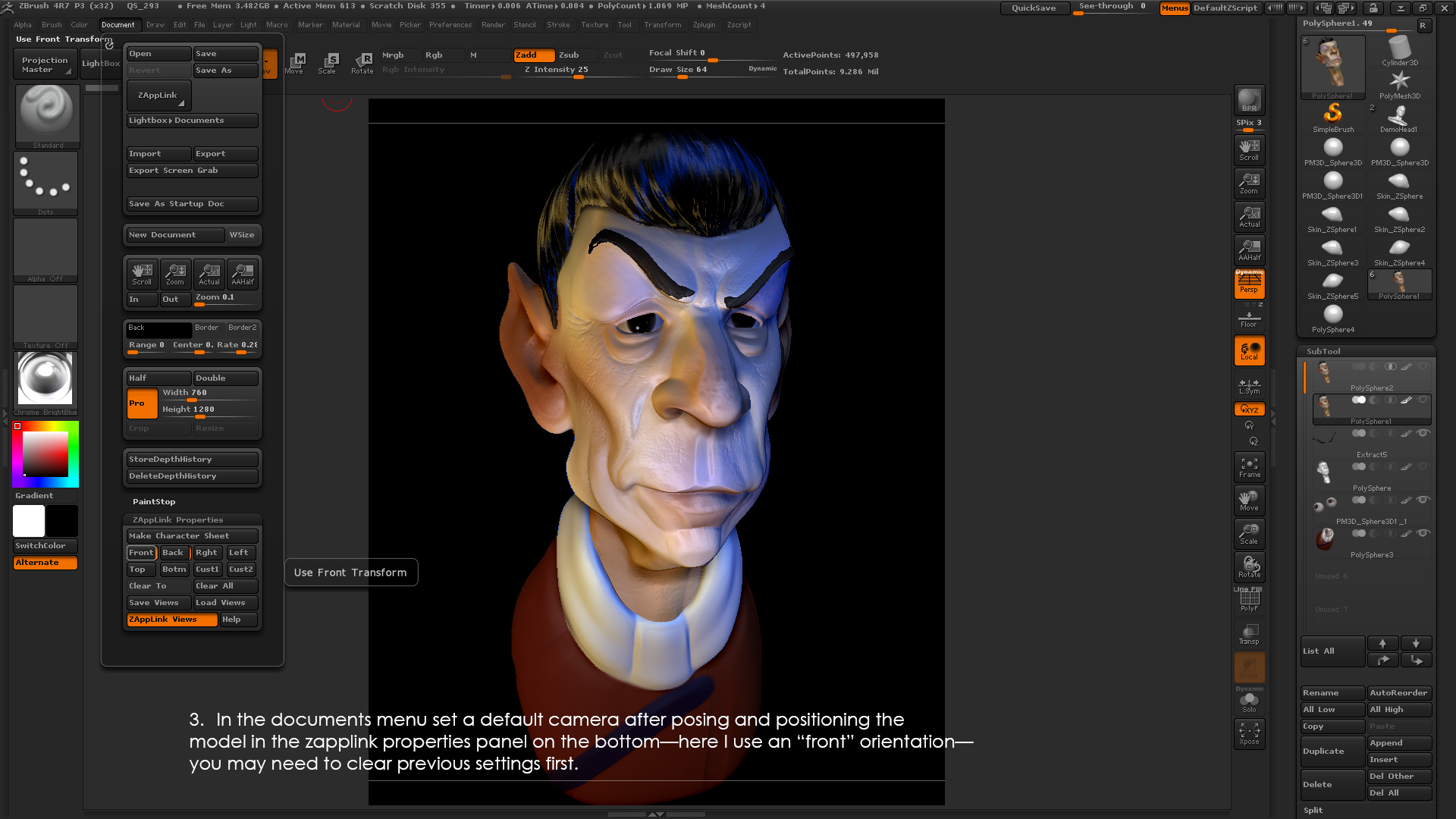The height and width of the screenshot is (819, 1456).
Task: Click the Xpose icon
Action: [x=1249, y=733]
